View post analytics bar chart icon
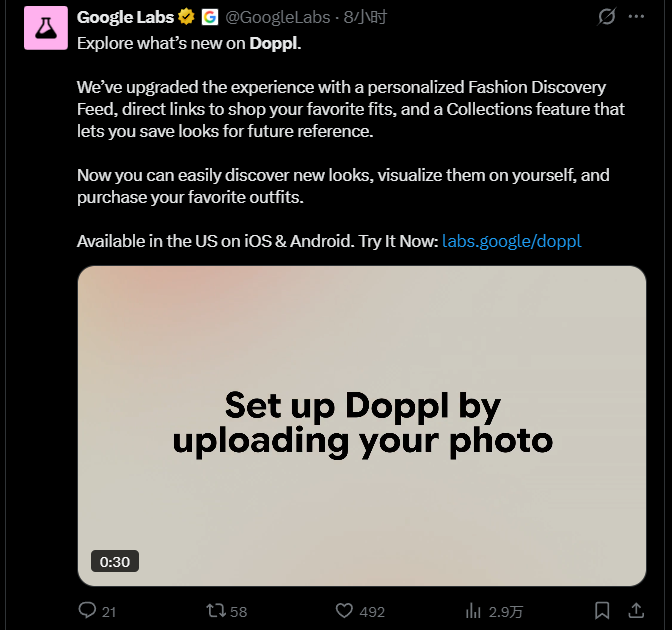Viewport: 672px width, 630px height. [x=474, y=610]
